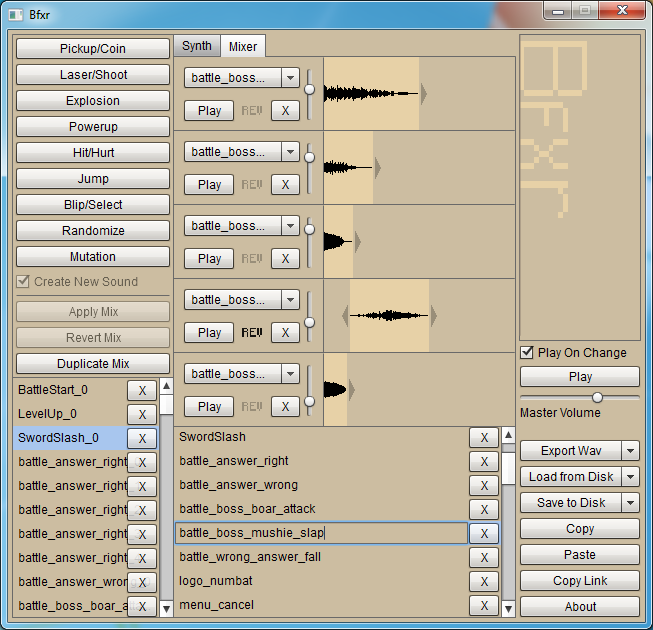
Task: Open the About dialog
Action: (580, 607)
